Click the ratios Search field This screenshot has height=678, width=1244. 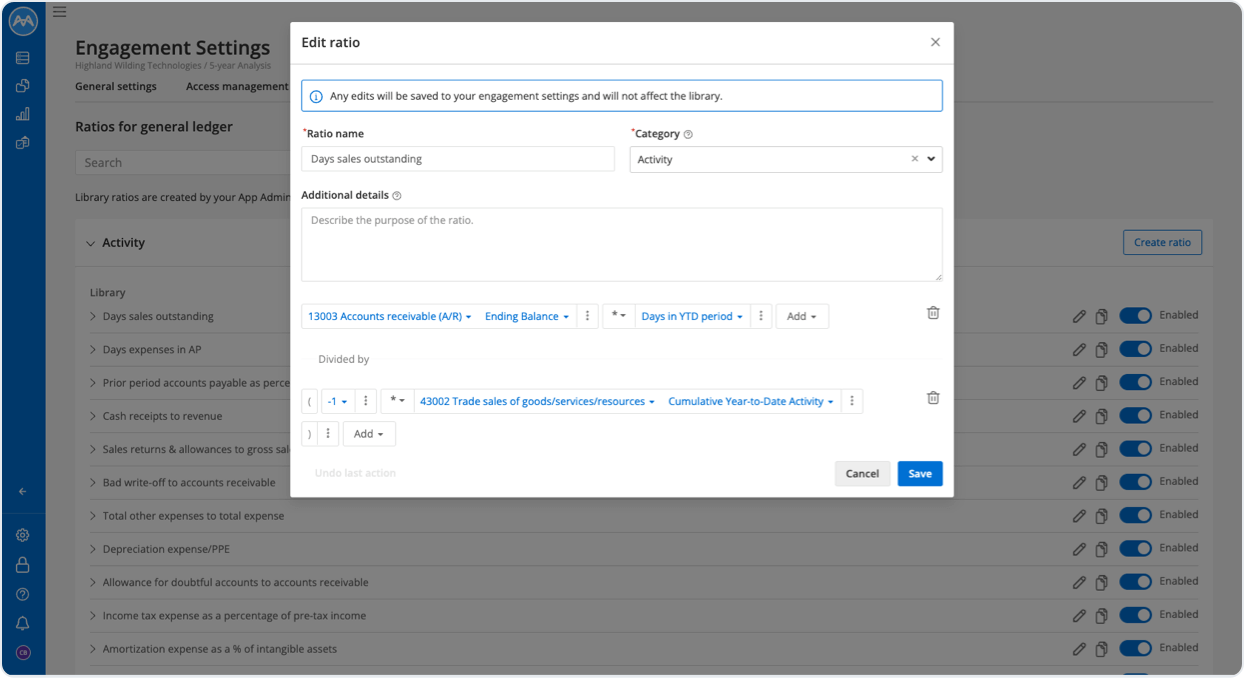pyautogui.click(x=184, y=162)
